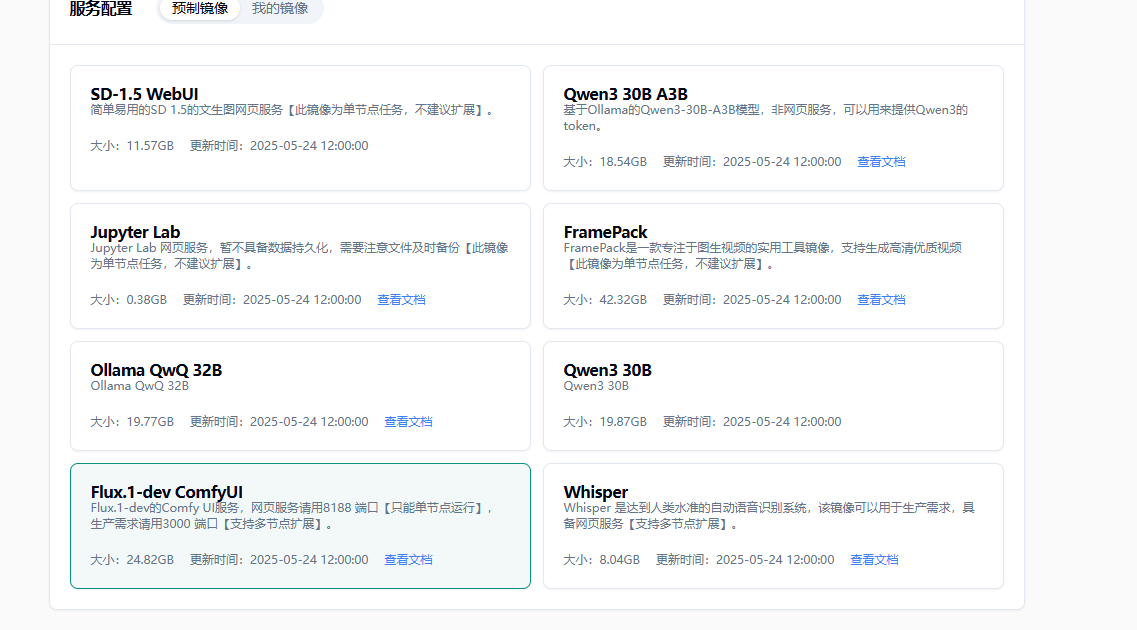The height and width of the screenshot is (630, 1137).
Task: Choose the Qwen3 30B A3B image card
Action: (772, 128)
